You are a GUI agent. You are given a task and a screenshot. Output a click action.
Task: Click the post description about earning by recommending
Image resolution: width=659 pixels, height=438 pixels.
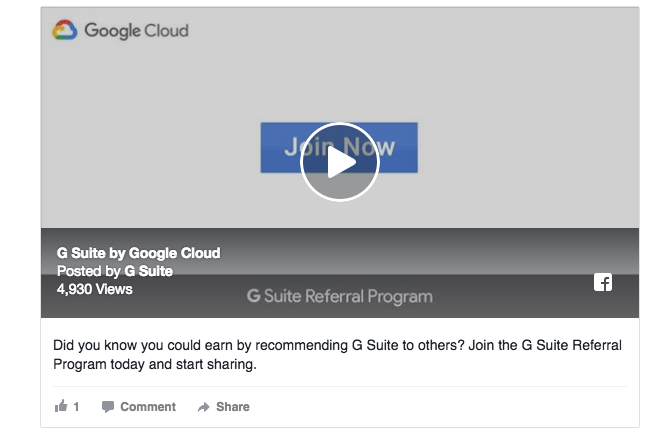[x=337, y=354]
